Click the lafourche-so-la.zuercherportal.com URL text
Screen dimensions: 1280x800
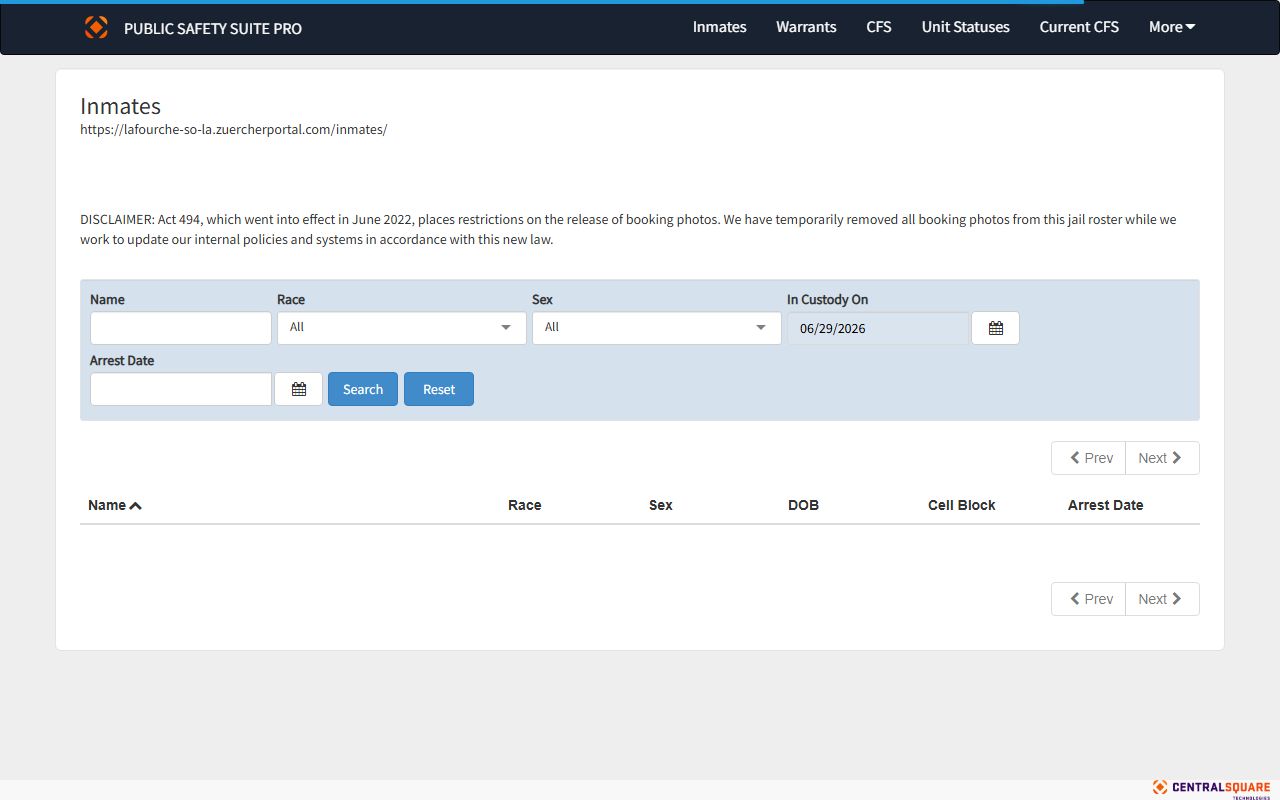click(x=234, y=130)
